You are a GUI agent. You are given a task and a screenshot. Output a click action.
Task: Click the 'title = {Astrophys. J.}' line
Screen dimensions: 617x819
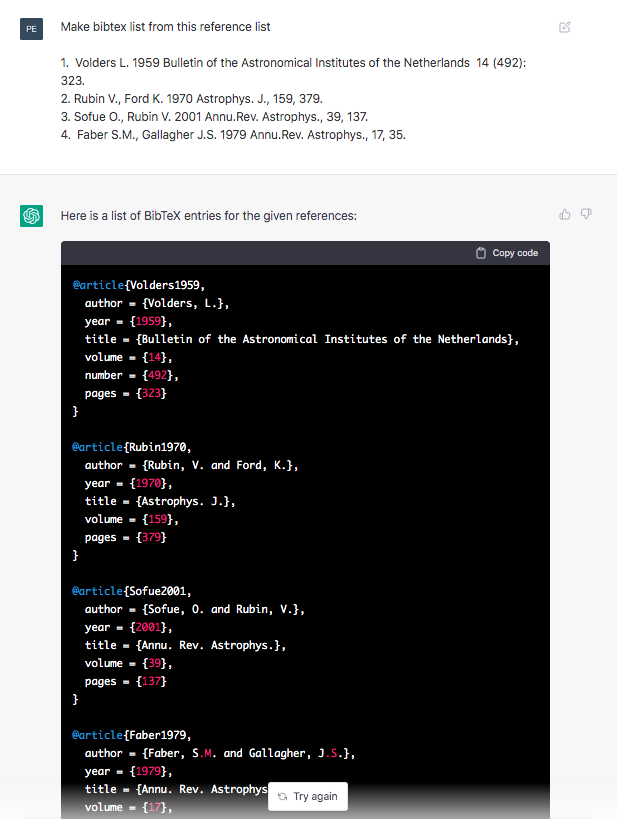click(160, 501)
